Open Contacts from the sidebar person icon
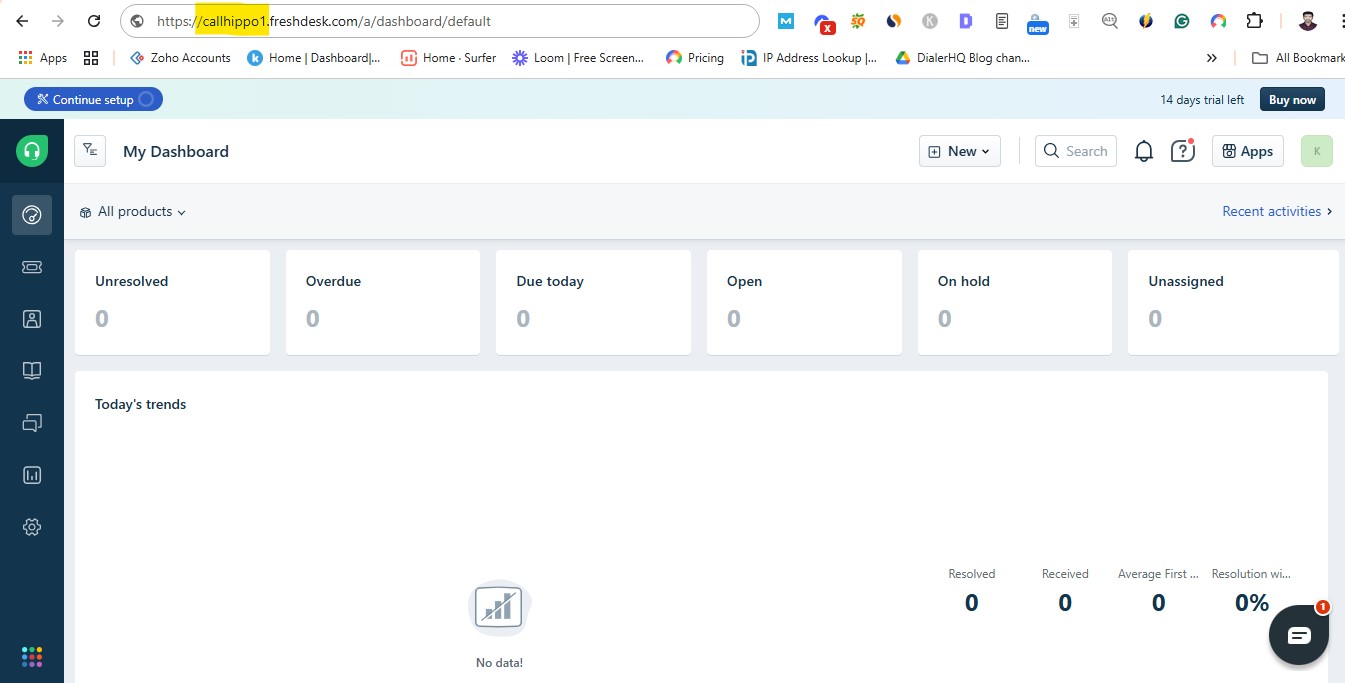1345x683 pixels. pos(32,319)
